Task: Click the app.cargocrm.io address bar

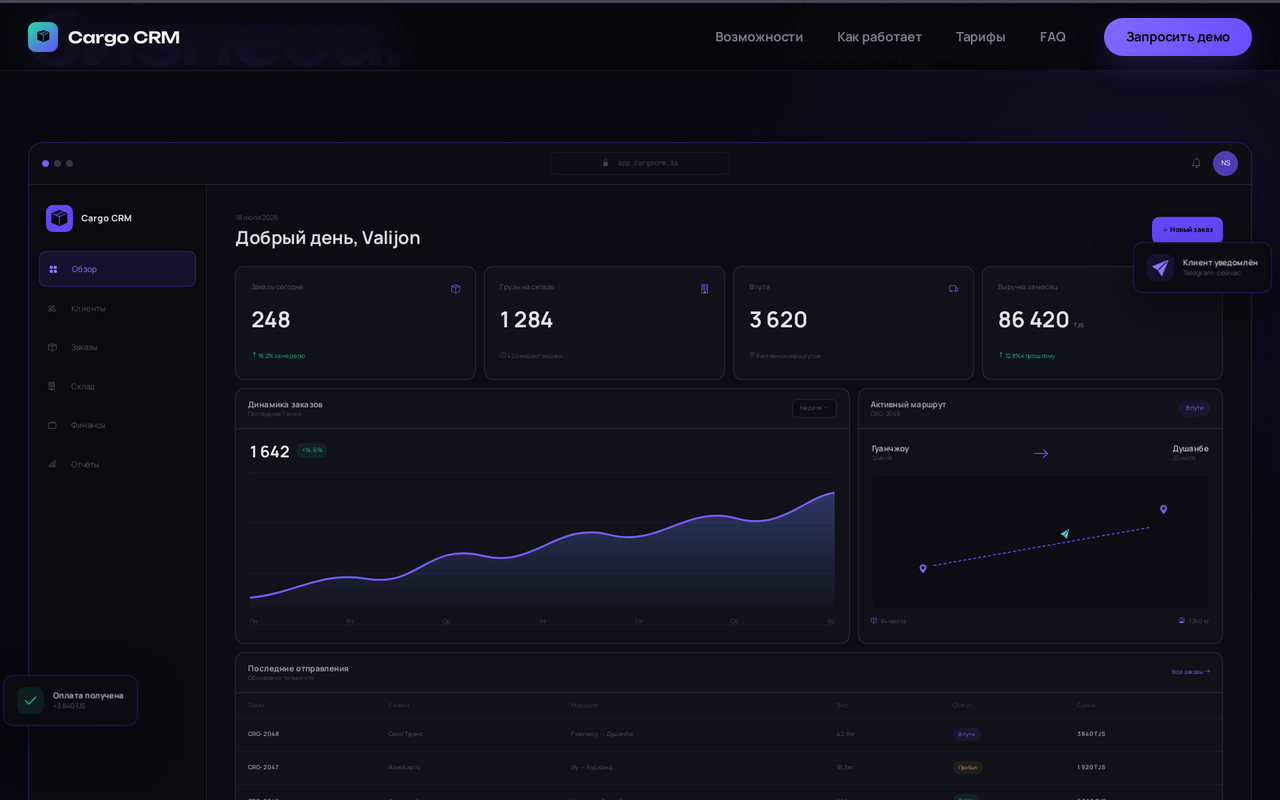Action: point(639,163)
